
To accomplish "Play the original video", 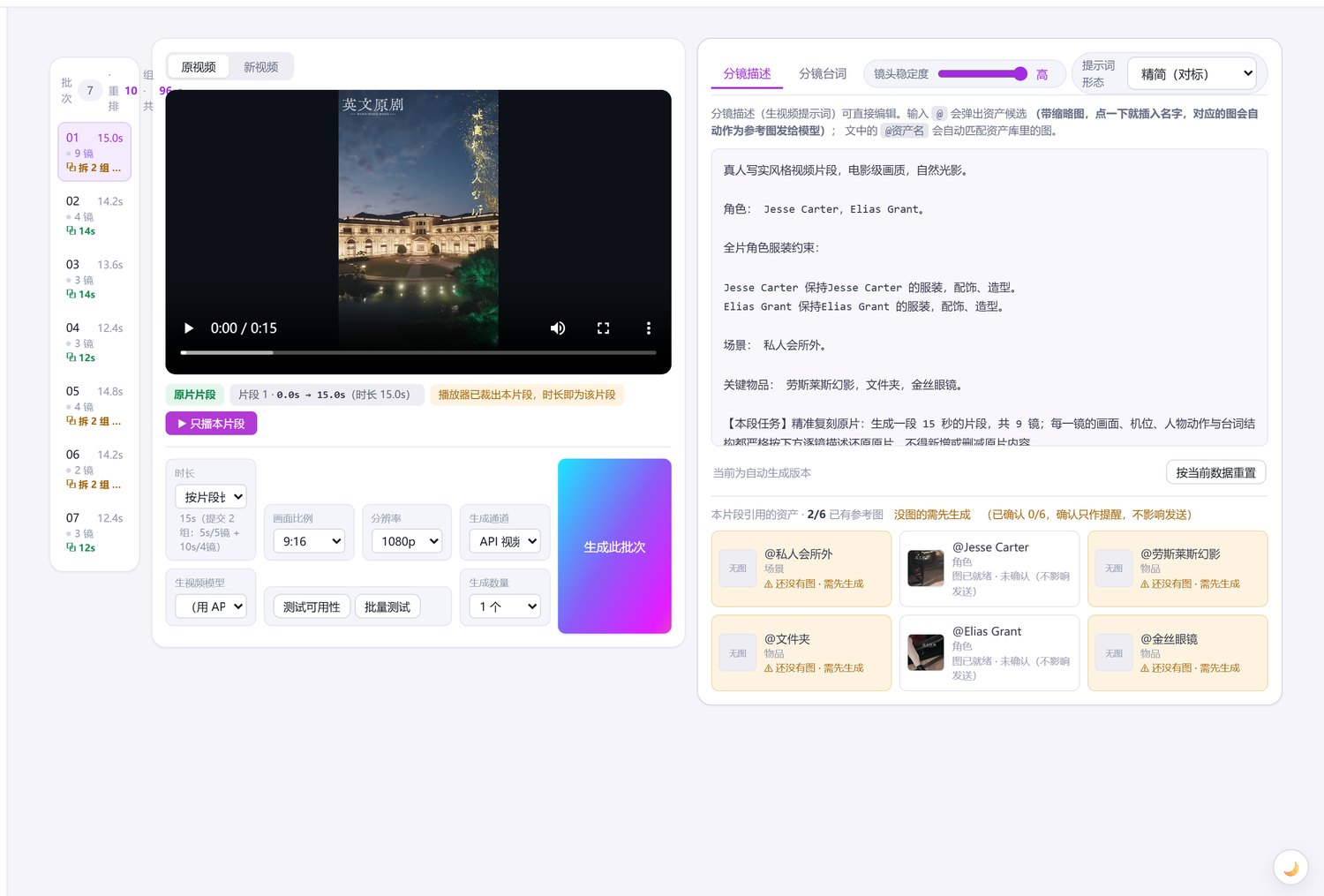I will click(188, 328).
